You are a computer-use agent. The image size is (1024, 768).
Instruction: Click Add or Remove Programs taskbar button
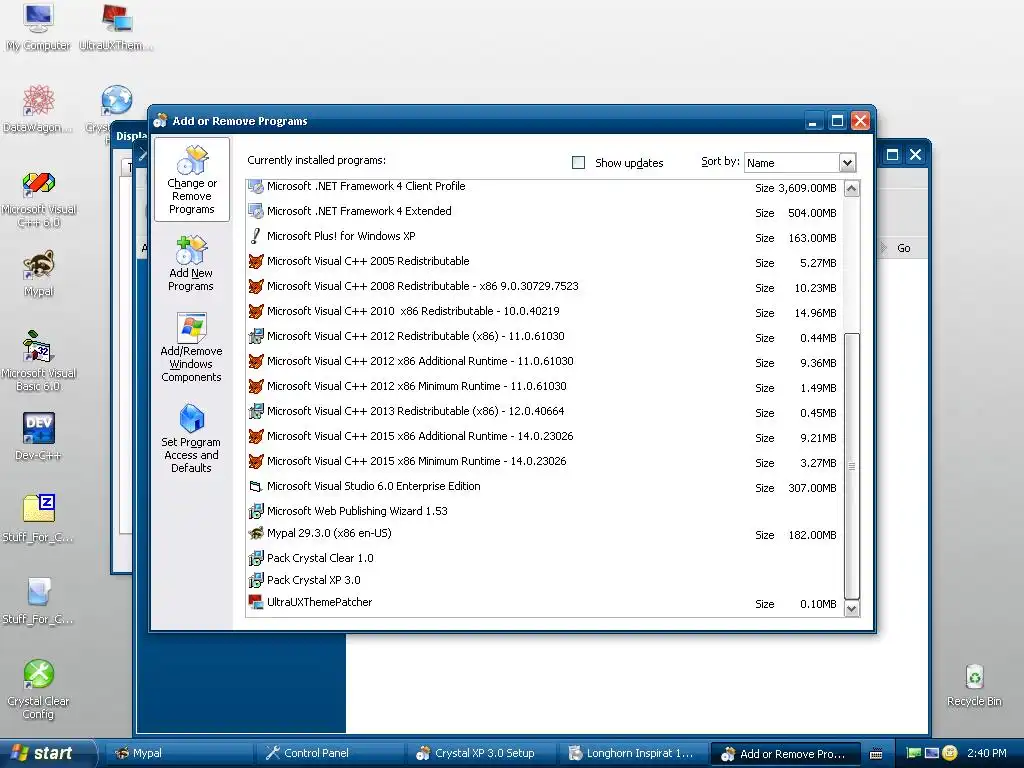[x=785, y=754]
